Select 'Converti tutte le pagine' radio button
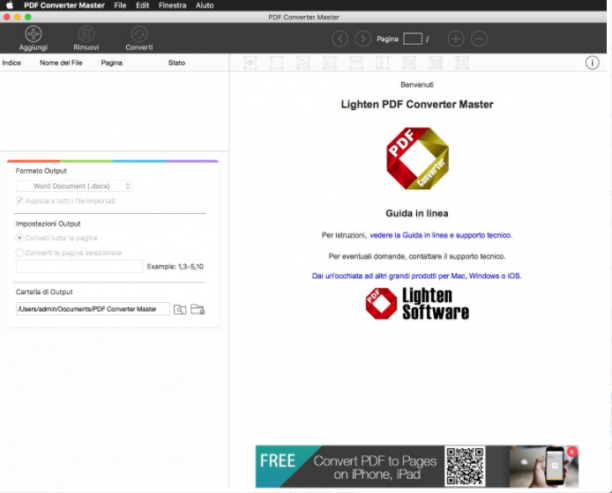The width and height of the screenshot is (612, 493). [x=19, y=238]
